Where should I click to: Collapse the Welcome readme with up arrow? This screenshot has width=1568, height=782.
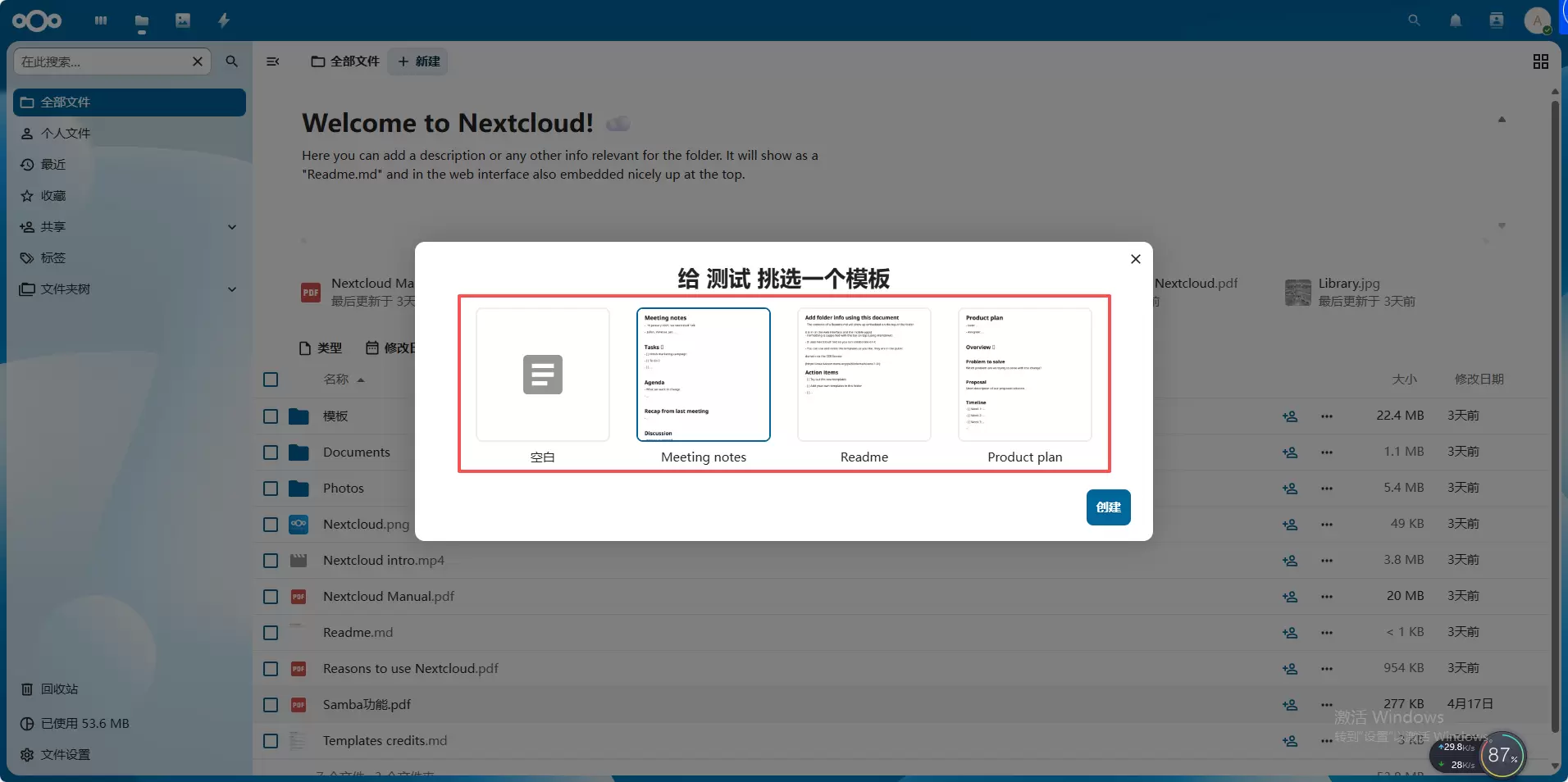(1502, 120)
